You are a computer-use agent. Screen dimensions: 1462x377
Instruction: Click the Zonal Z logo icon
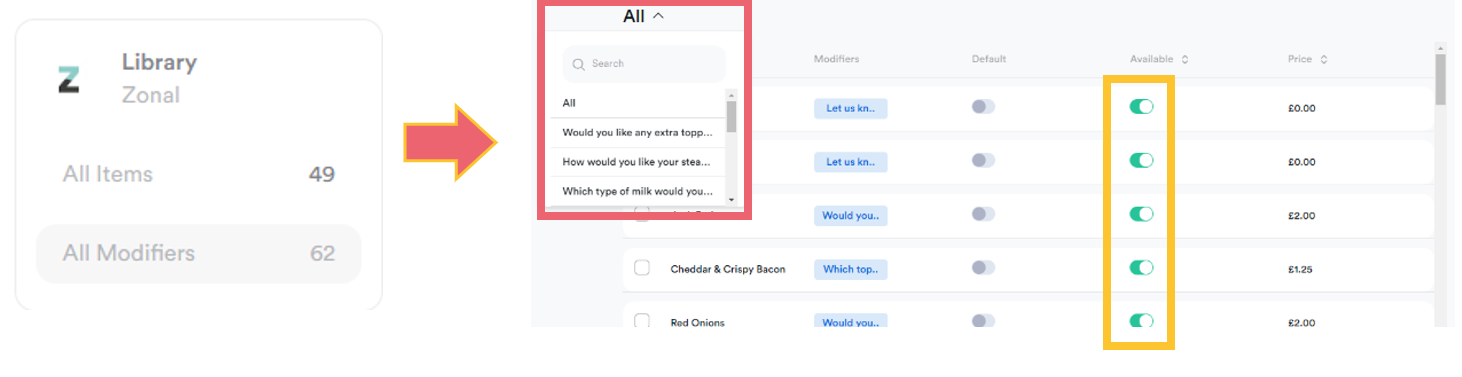pyautogui.click(x=68, y=79)
